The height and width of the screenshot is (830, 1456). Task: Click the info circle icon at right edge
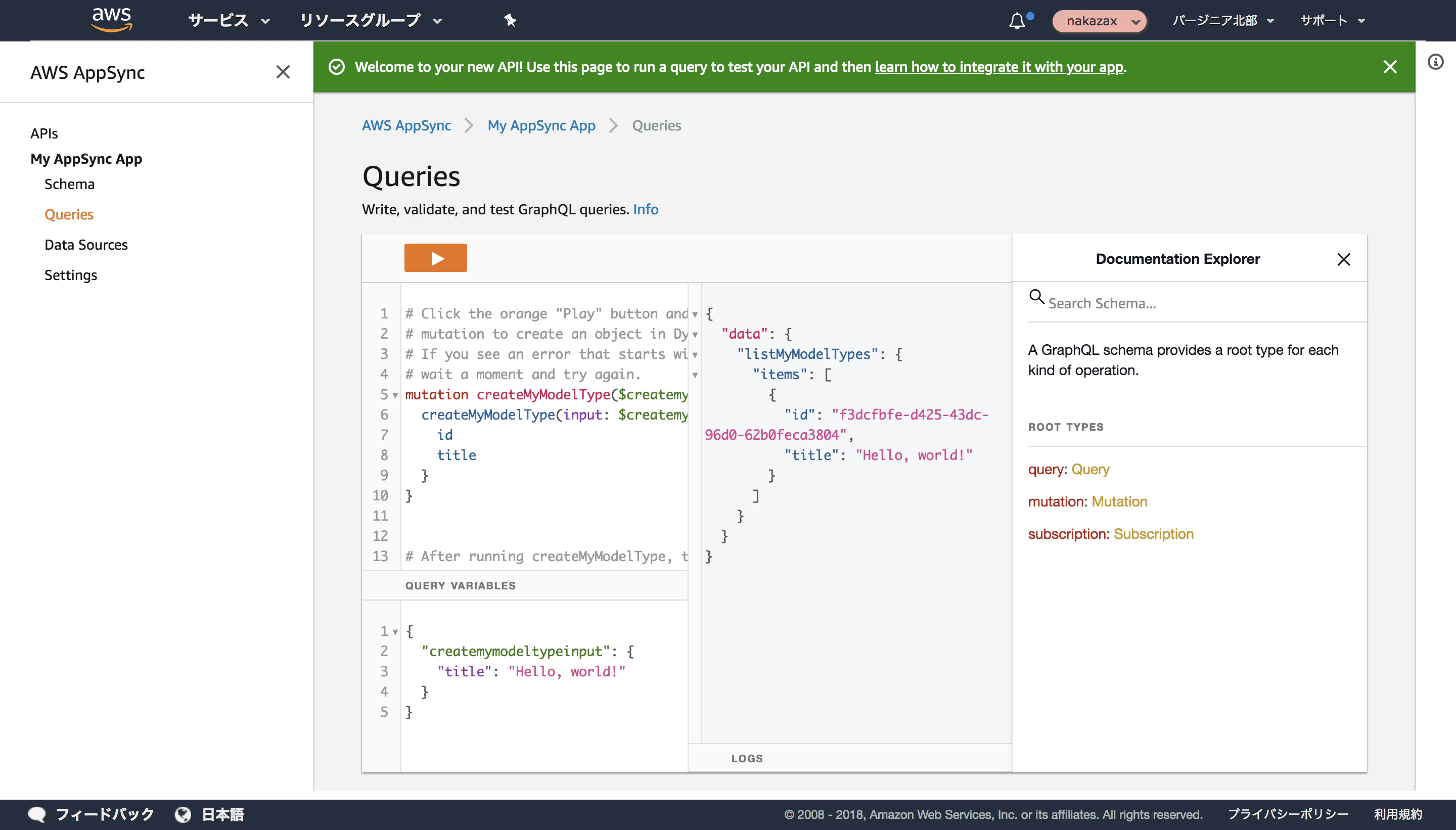(x=1435, y=62)
